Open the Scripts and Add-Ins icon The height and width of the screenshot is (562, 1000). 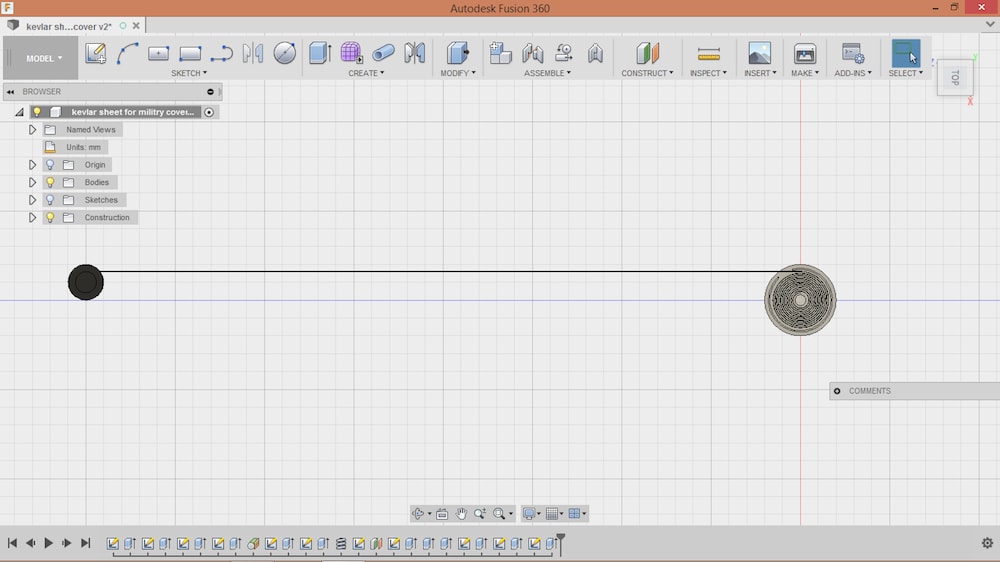[853, 53]
